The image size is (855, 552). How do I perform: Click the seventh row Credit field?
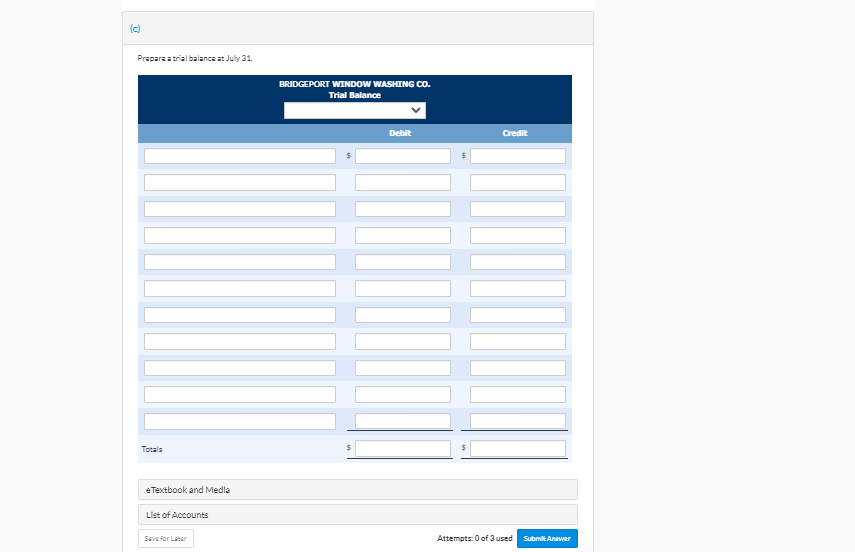(x=518, y=315)
